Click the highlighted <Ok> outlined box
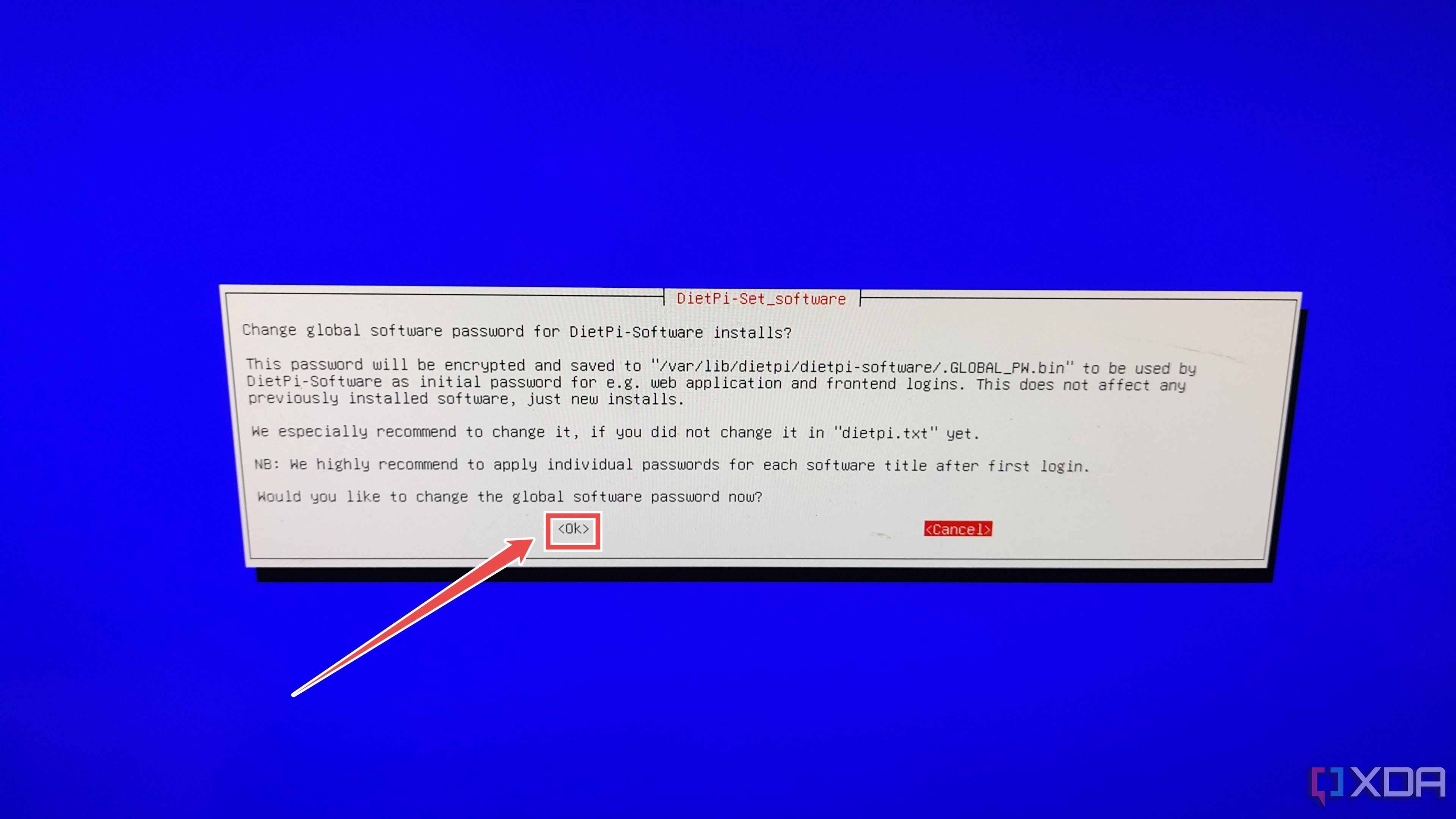Viewport: 1456px width, 819px height. 572,528
